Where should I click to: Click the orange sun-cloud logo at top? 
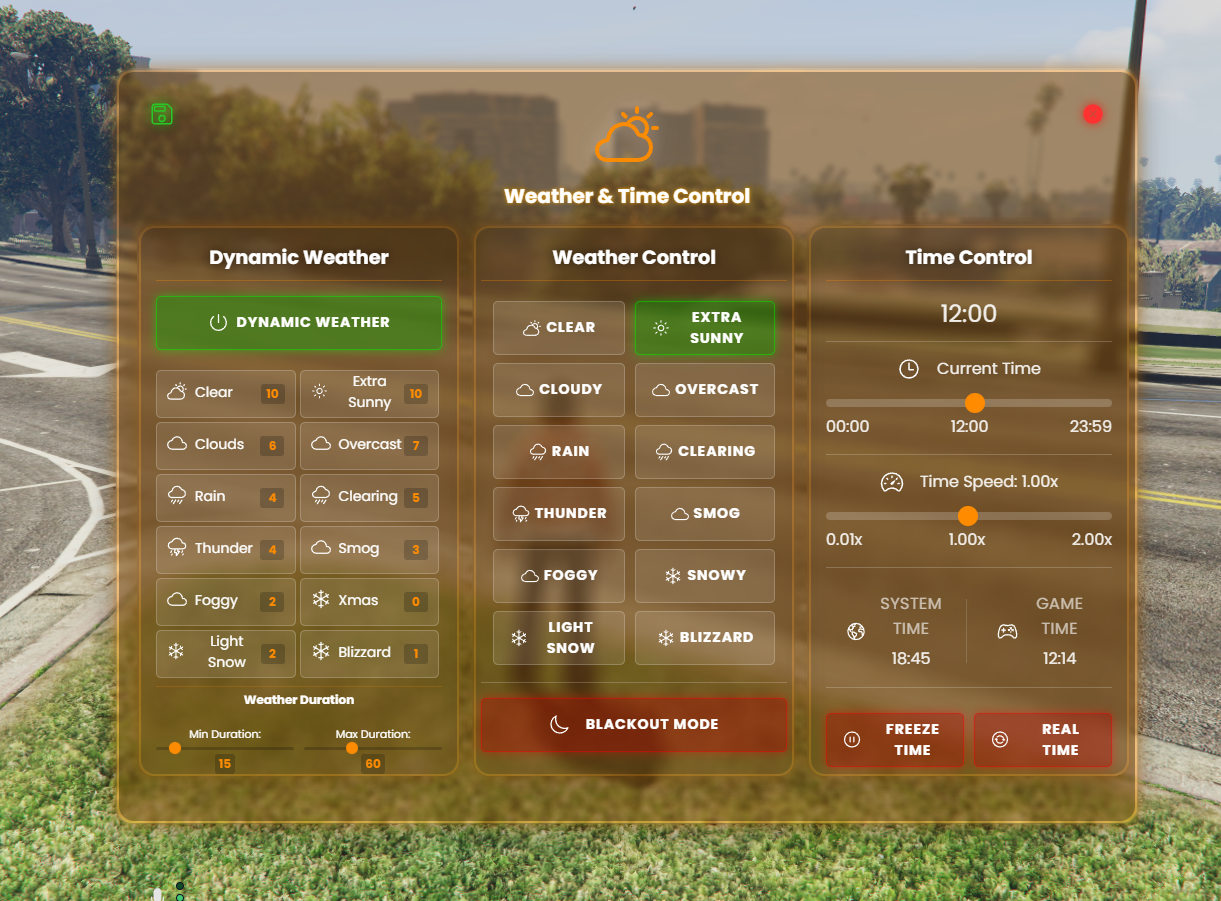click(x=627, y=135)
